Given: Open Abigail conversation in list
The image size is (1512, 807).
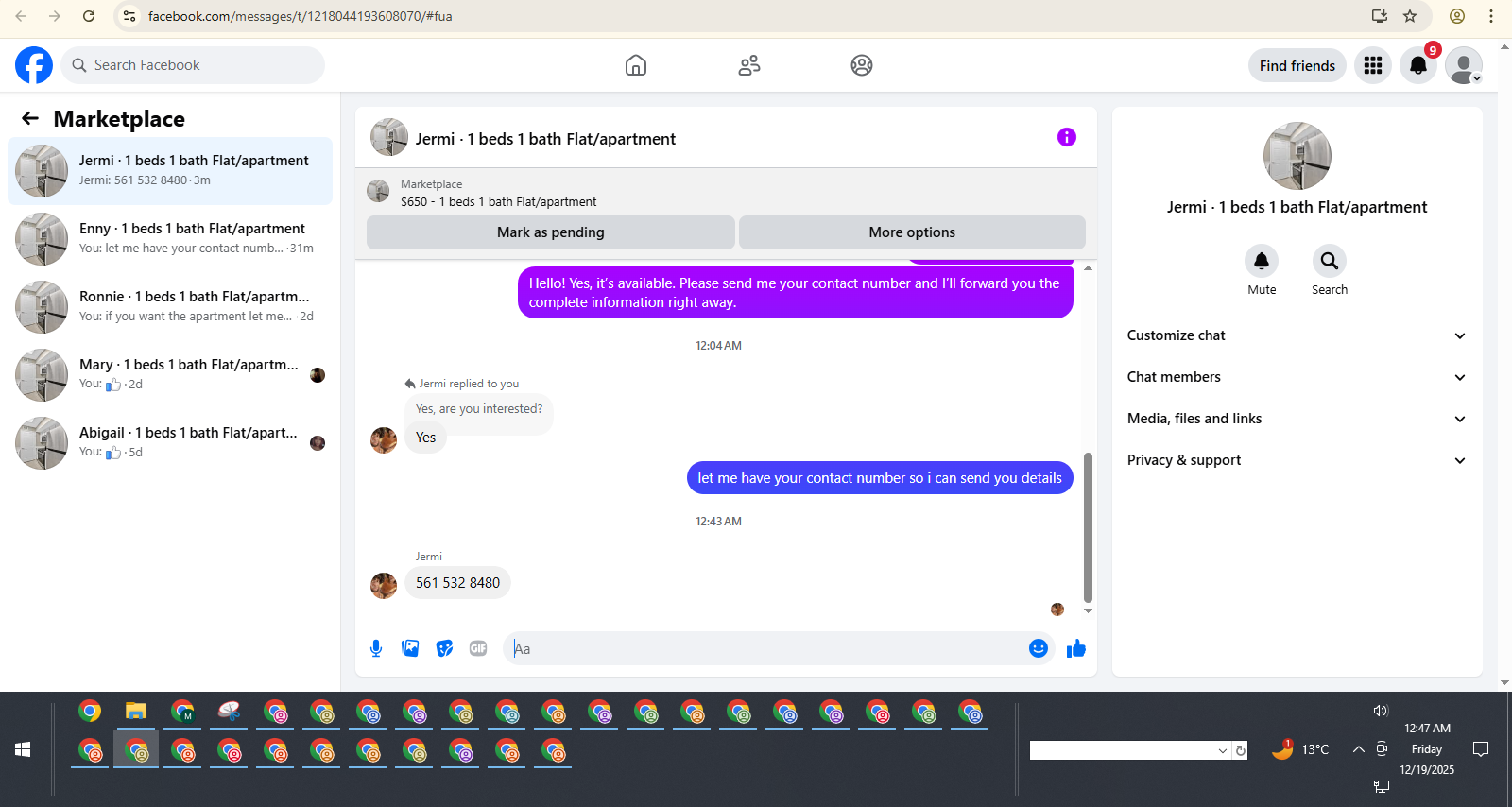Looking at the screenshot, I should (170, 443).
